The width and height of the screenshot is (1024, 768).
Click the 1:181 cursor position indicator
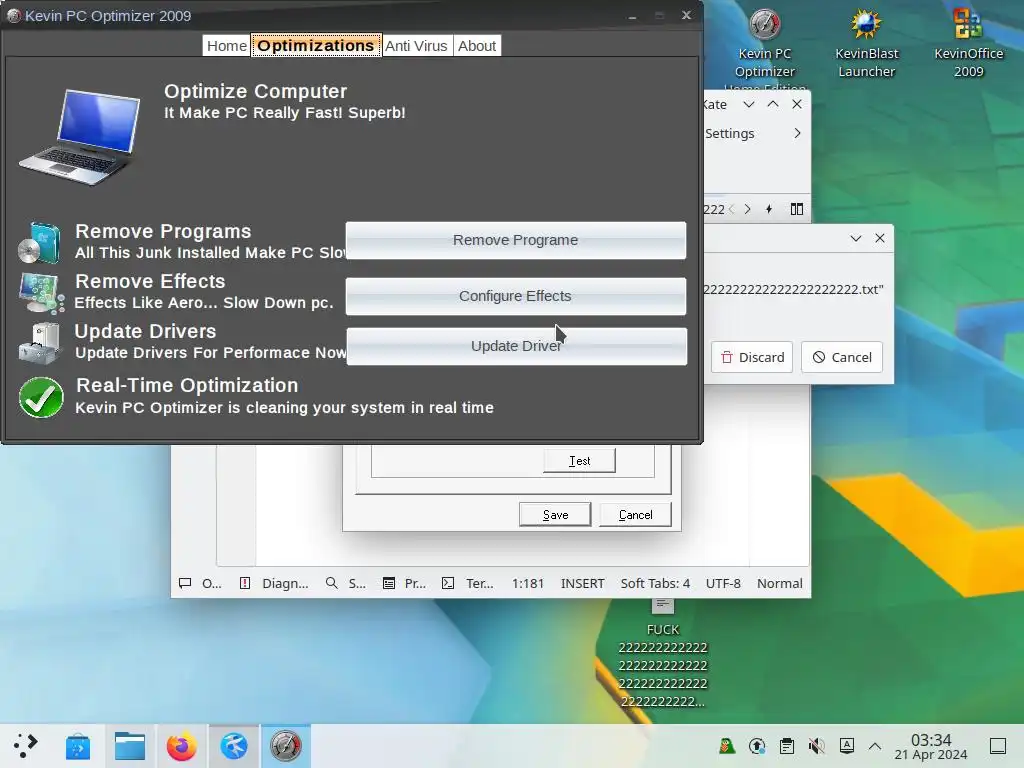(528, 583)
